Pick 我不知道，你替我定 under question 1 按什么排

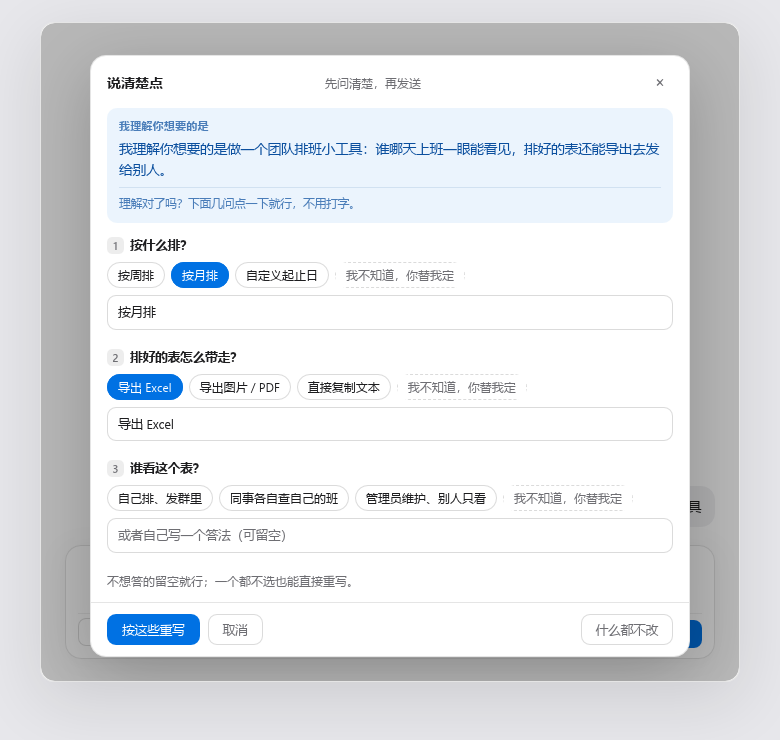coord(400,275)
